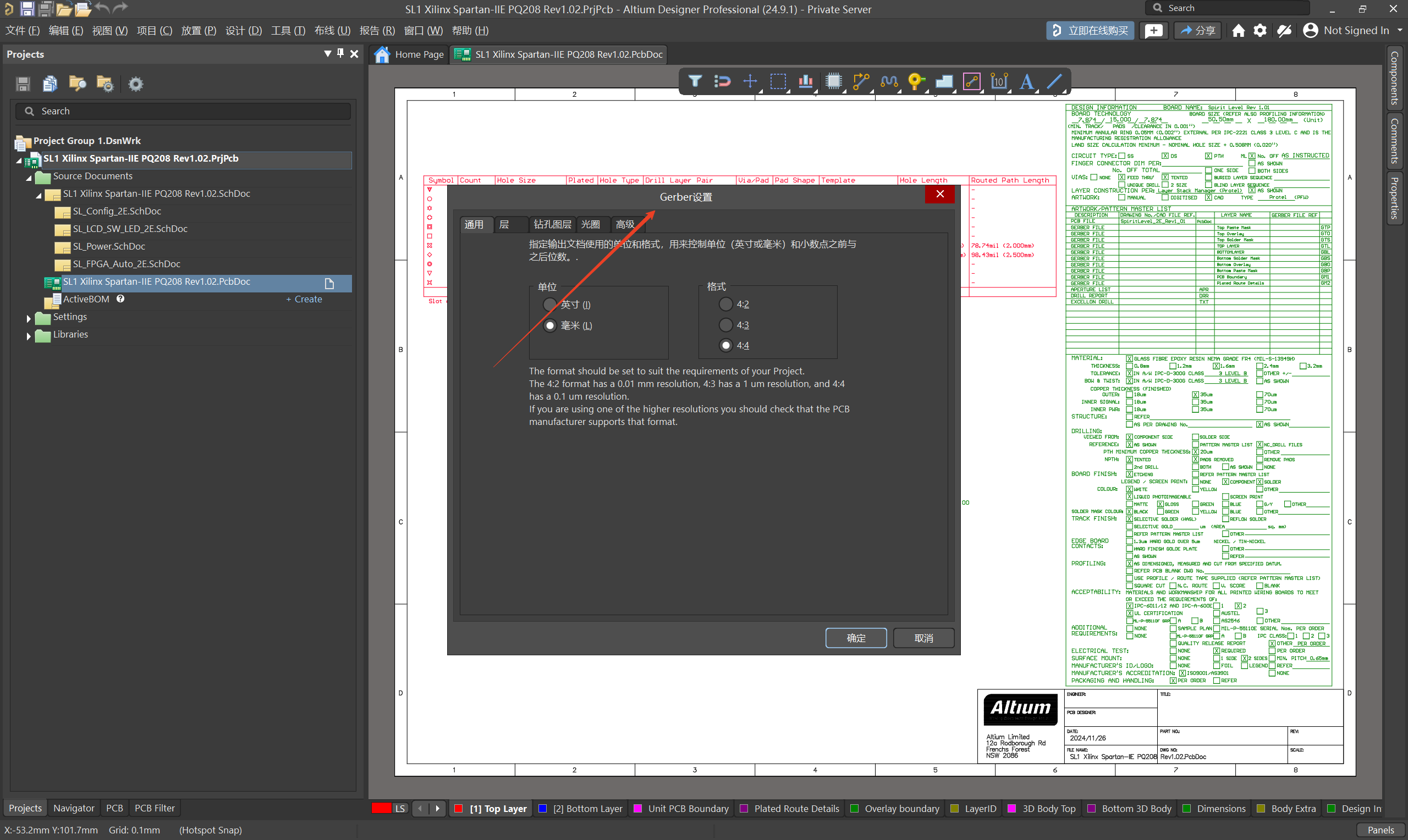Viewport: 1408px width, 840px height.
Task: Choose the dashed rectangle selection tool
Action: click(x=778, y=81)
